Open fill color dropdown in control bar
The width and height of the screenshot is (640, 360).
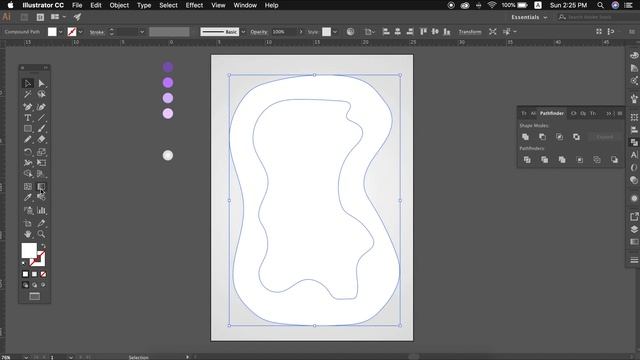(x=61, y=32)
